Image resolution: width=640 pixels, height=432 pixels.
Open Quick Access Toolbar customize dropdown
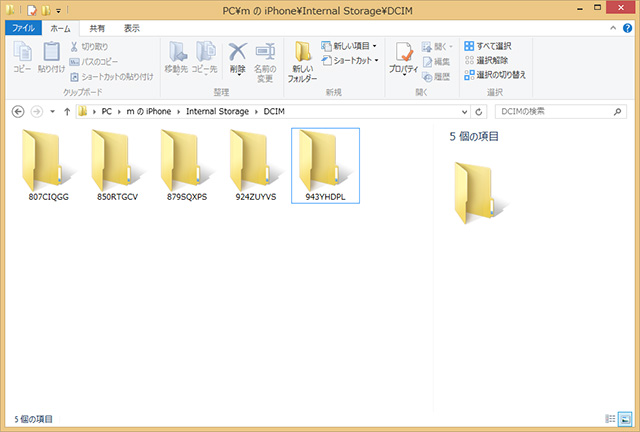(x=58, y=11)
